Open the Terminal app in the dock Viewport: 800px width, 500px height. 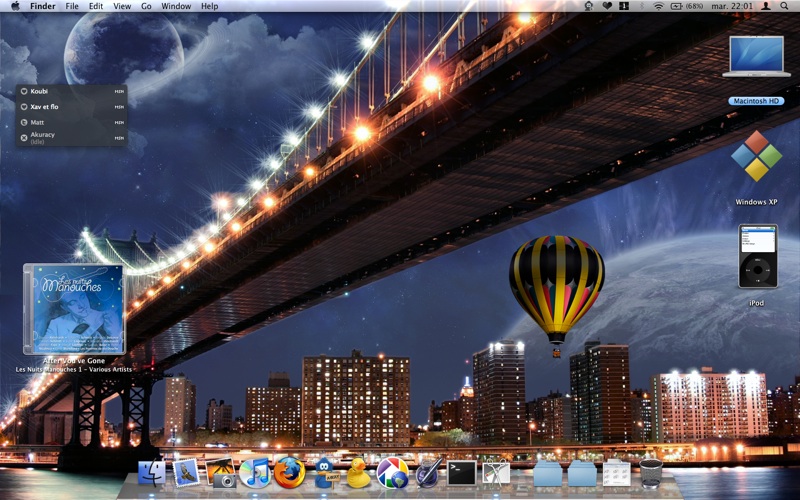pyautogui.click(x=462, y=473)
